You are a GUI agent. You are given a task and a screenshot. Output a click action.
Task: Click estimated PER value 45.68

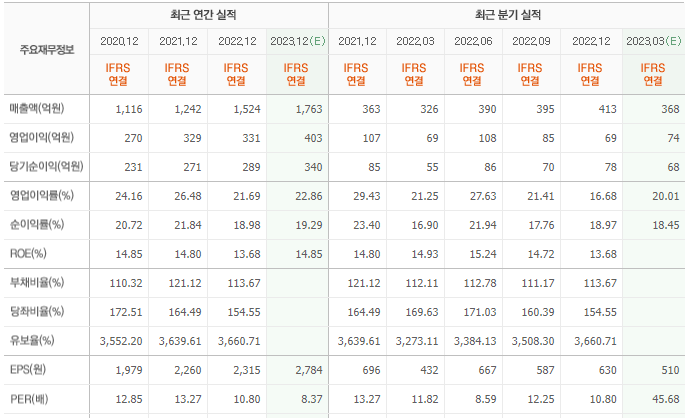point(666,399)
